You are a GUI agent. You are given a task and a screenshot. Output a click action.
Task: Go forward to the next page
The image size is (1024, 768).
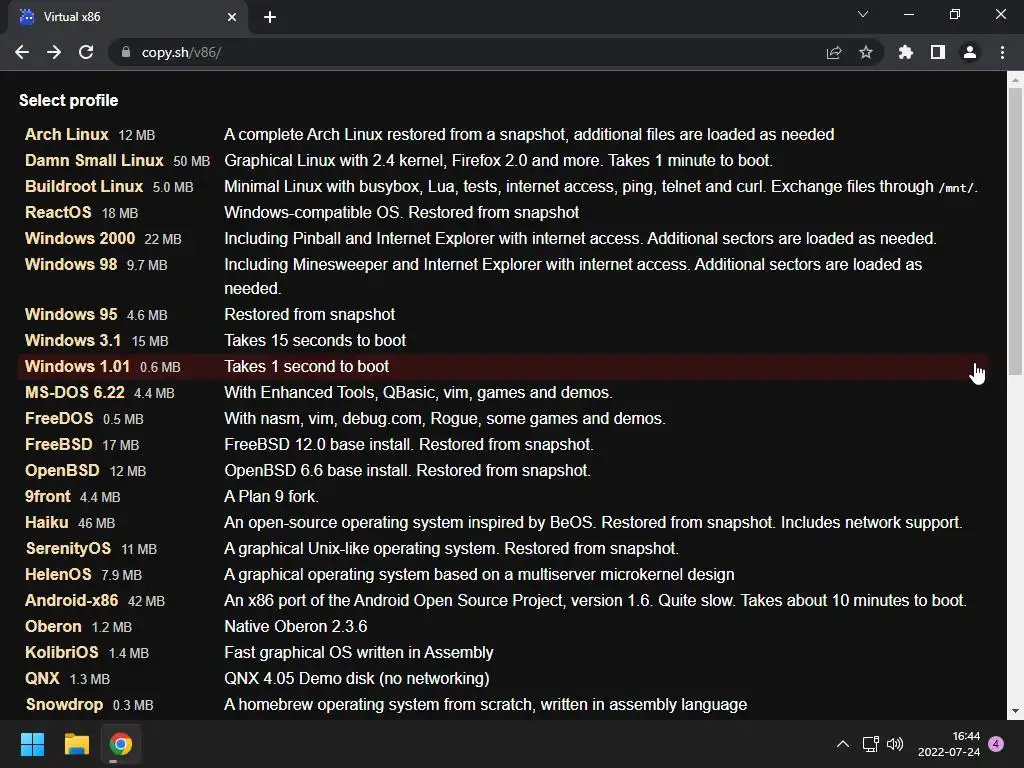[x=54, y=52]
